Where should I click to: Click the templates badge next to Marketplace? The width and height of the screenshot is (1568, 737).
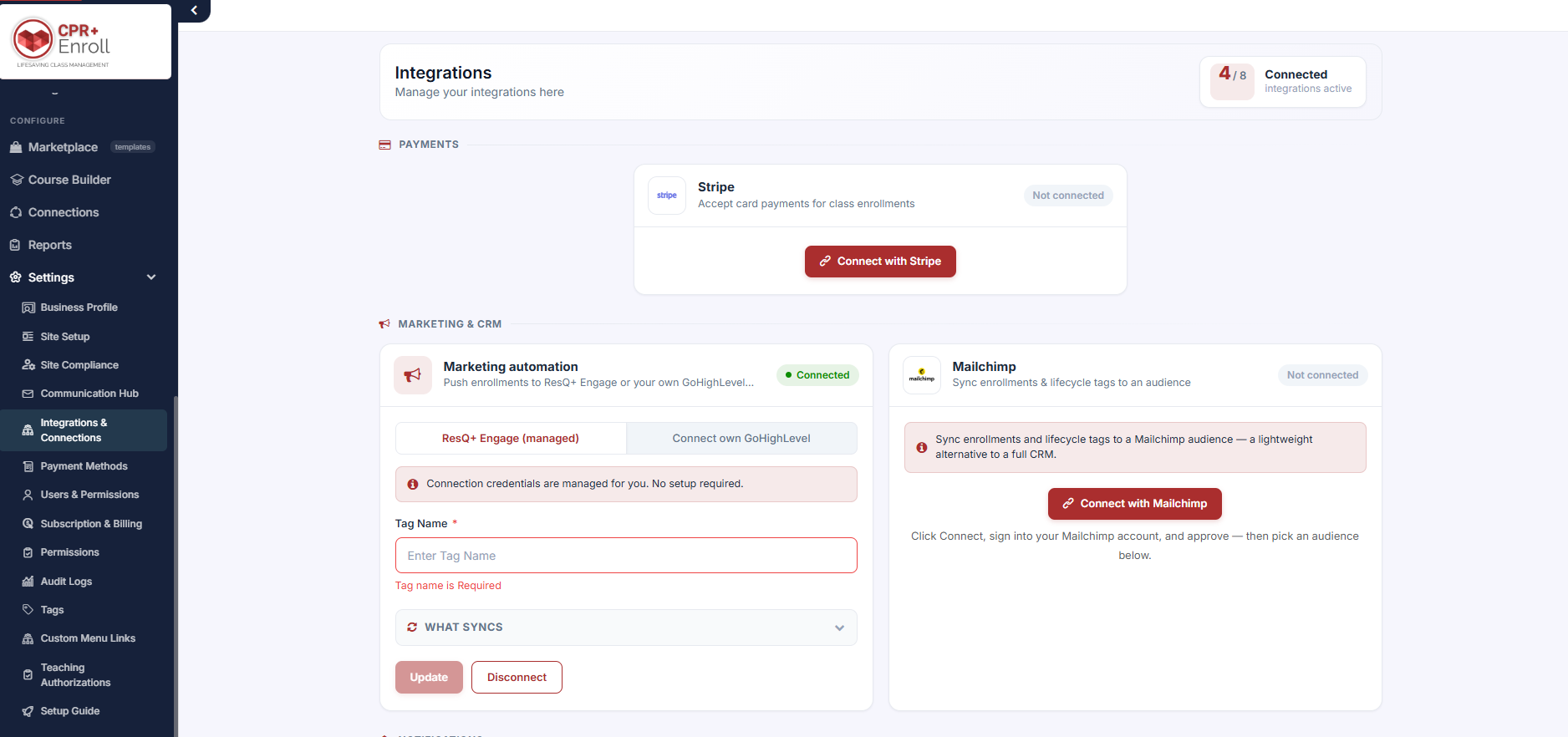point(133,147)
